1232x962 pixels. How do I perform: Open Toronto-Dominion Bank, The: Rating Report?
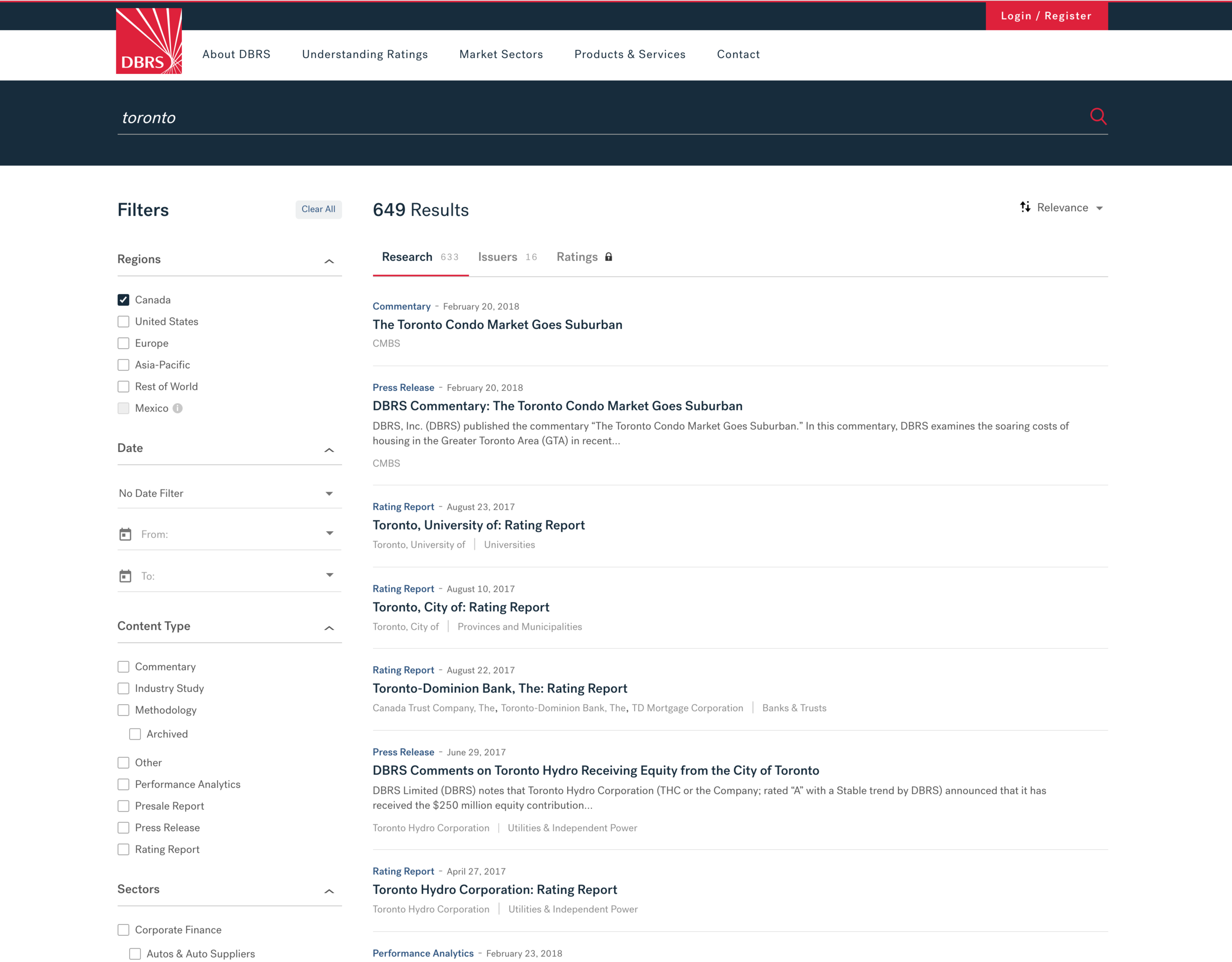(x=500, y=688)
